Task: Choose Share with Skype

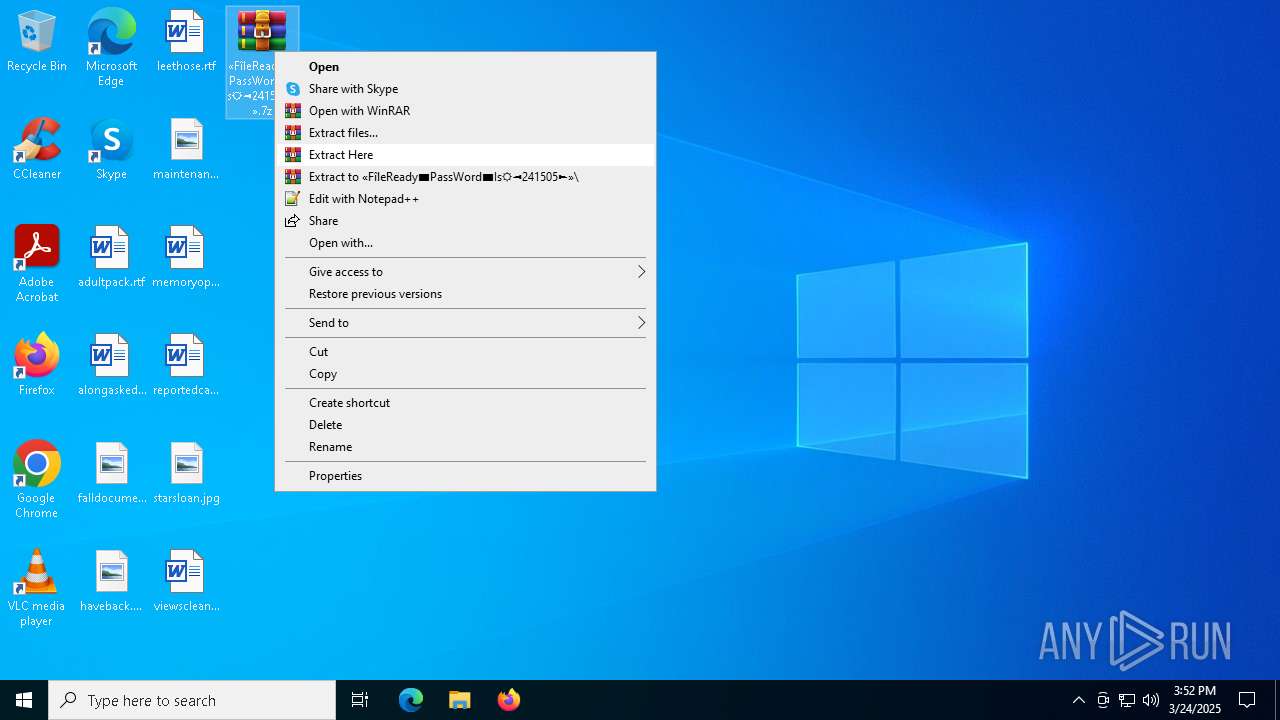Action: tap(465, 89)
